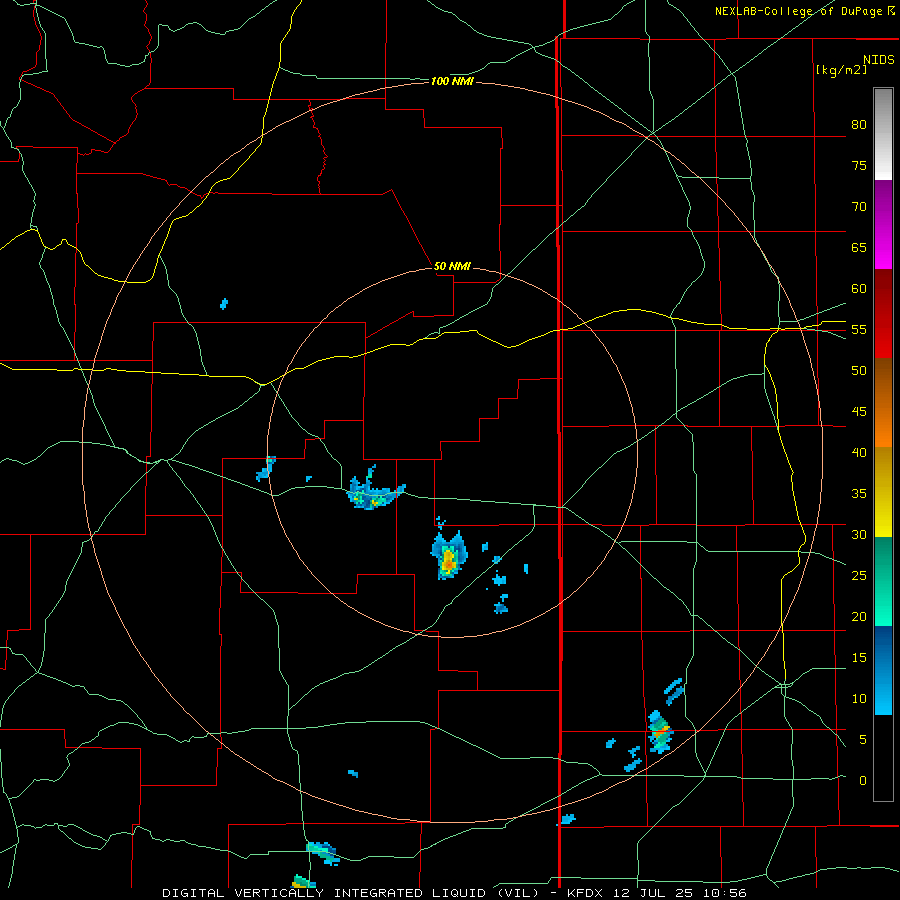Select the white-gray top segment of color bar
900x900 pixels.
883,134
